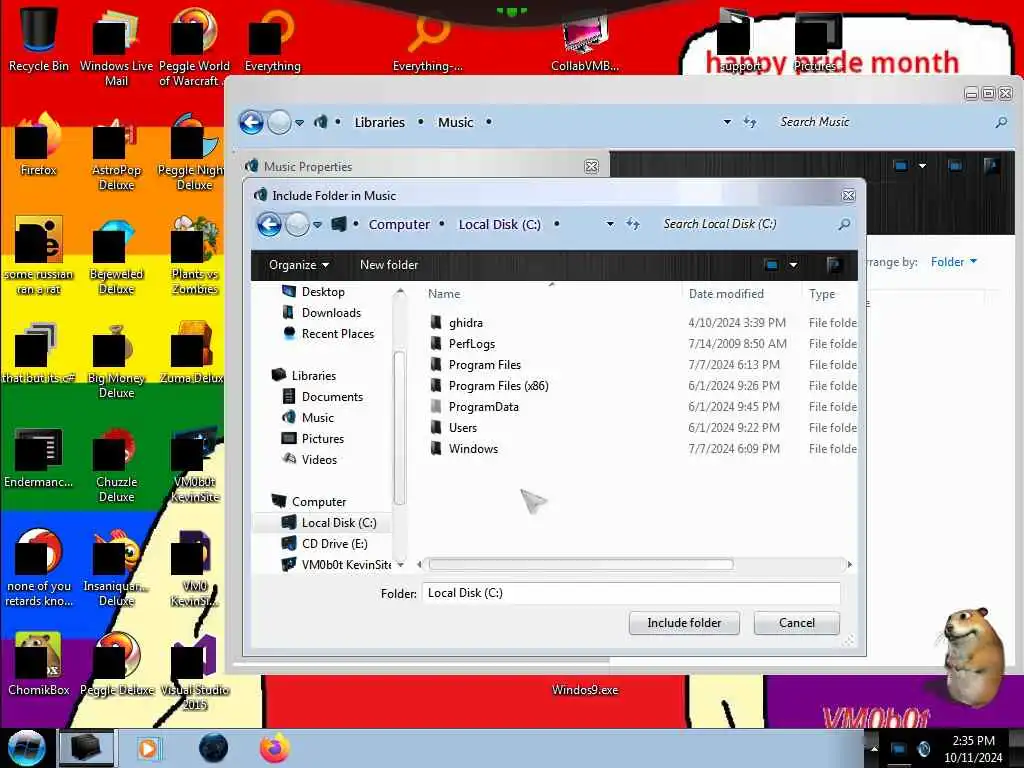Image resolution: width=1024 pixels, height=768 pixels.
Task: Click Folder name input field
Action: pyautogui.click(x=631, y=593)
